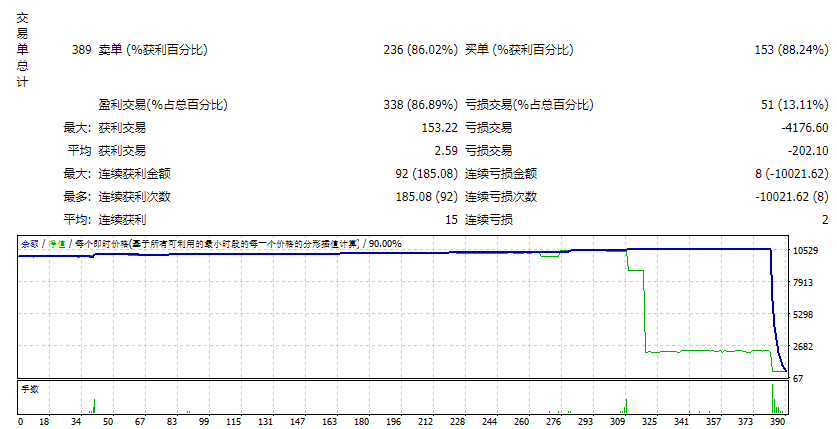The image size is (837, 429).
Task: Select the value -10021.62 (8)
Action: click(792, 197)
